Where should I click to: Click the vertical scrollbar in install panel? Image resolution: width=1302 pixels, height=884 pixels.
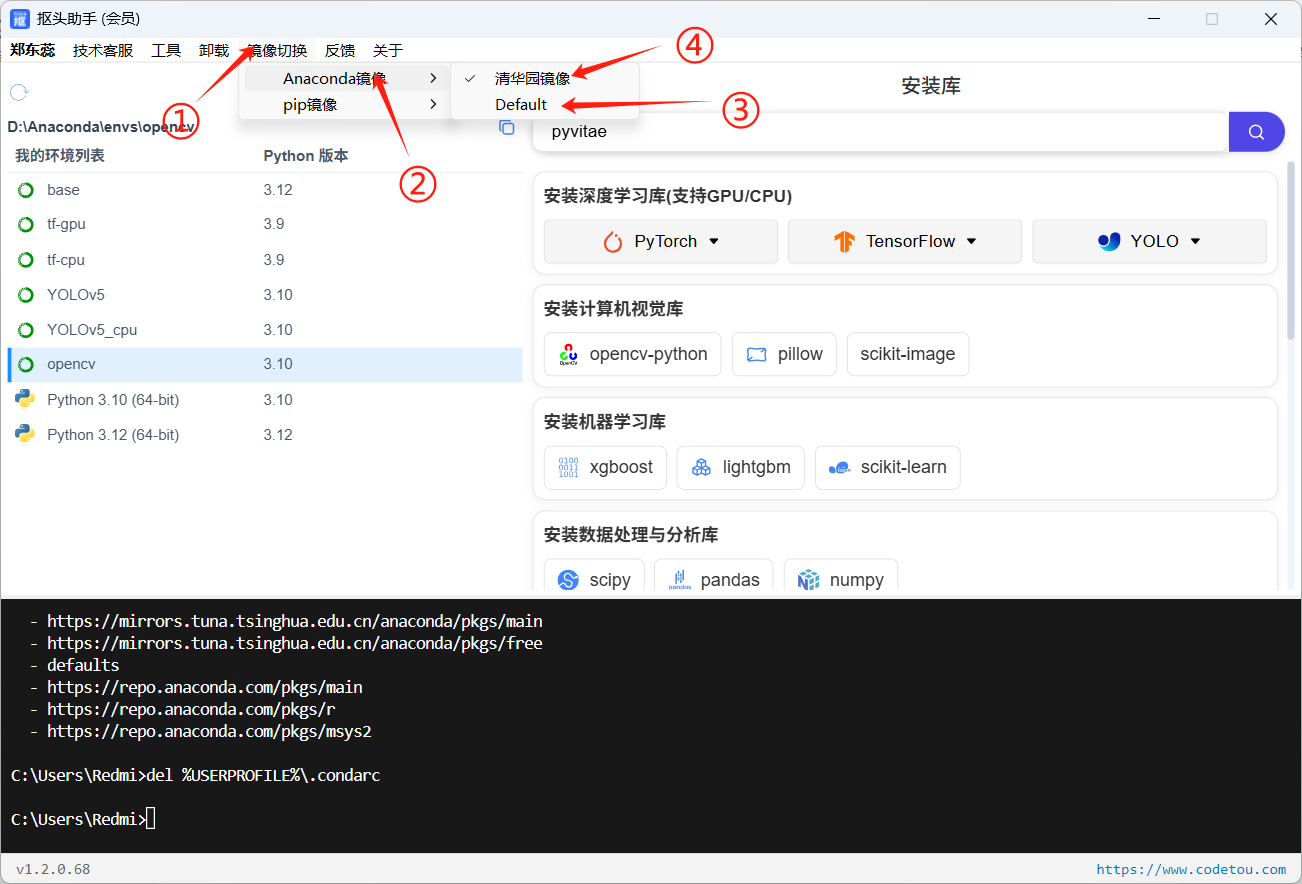point(1291,250)
